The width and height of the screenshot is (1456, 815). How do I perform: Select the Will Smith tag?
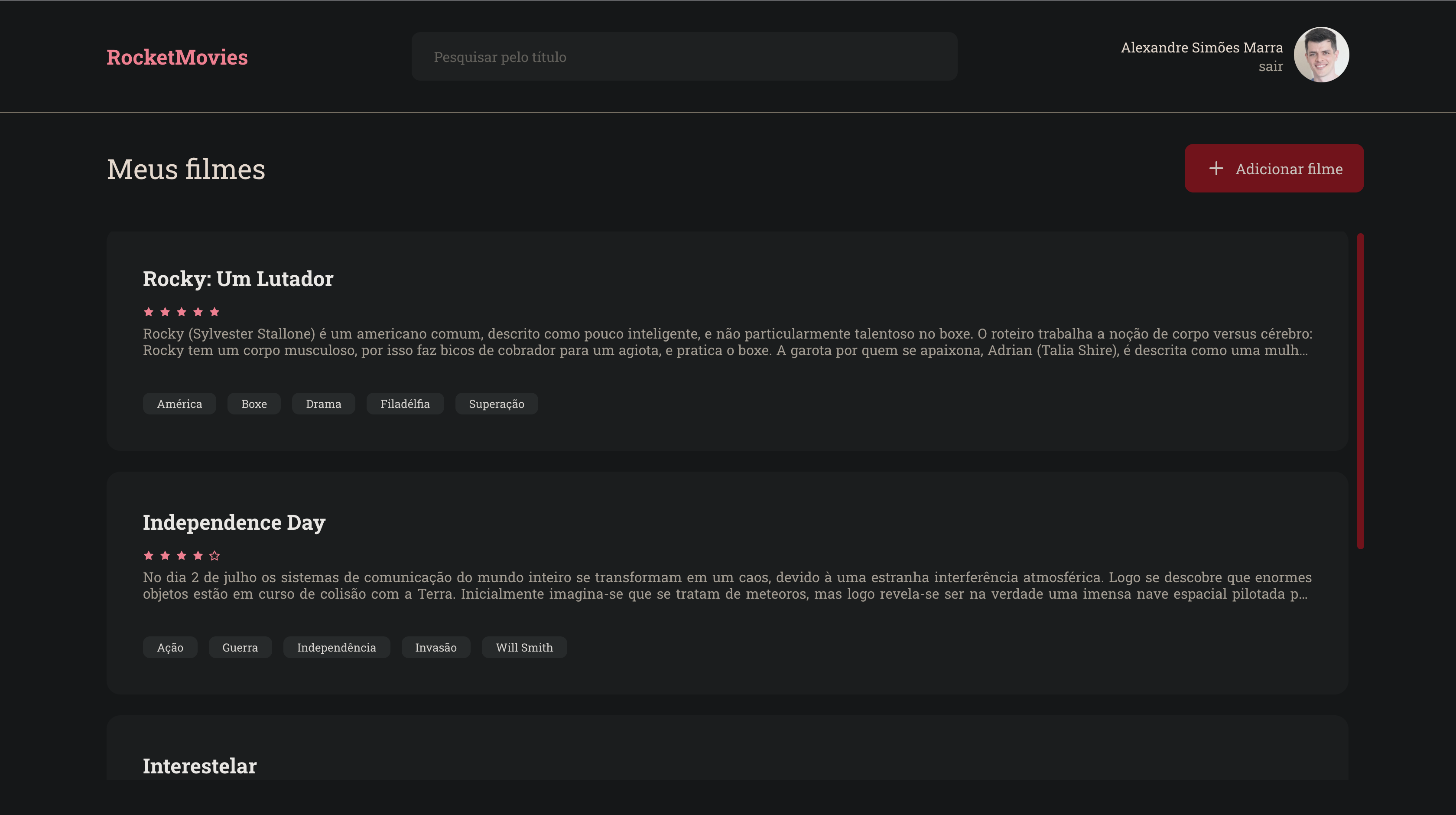point(524,648)
